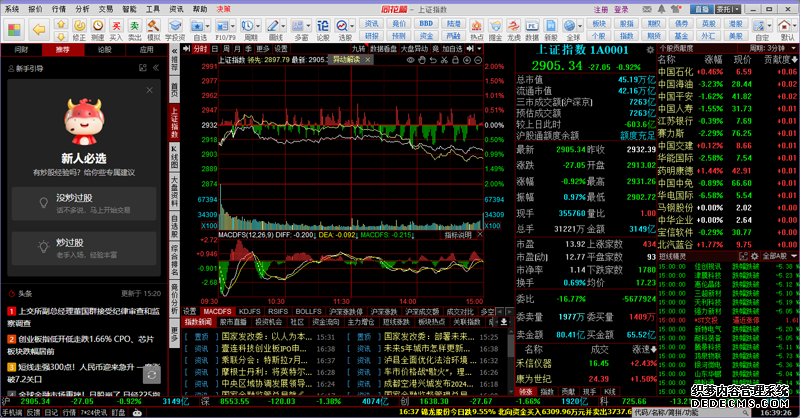800x418 pixels.
Task: Go back with the yellow arrow icon
Action: click(39, 29)
